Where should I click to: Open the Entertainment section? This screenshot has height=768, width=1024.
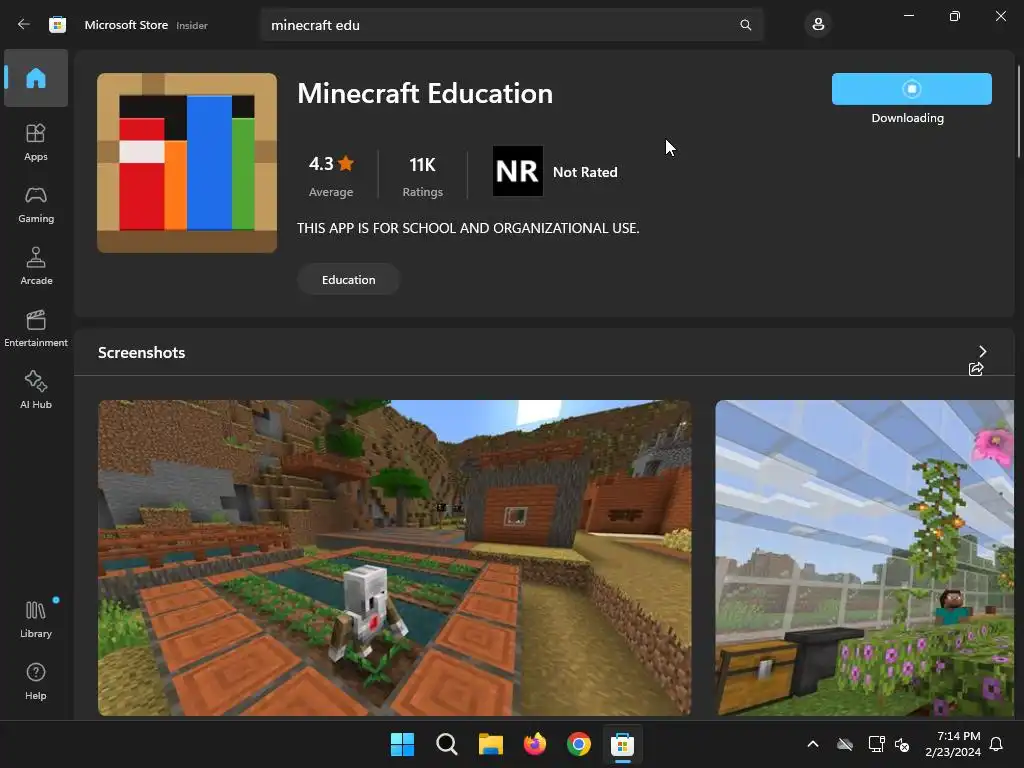pyautogui.click(x=36, y=328)
